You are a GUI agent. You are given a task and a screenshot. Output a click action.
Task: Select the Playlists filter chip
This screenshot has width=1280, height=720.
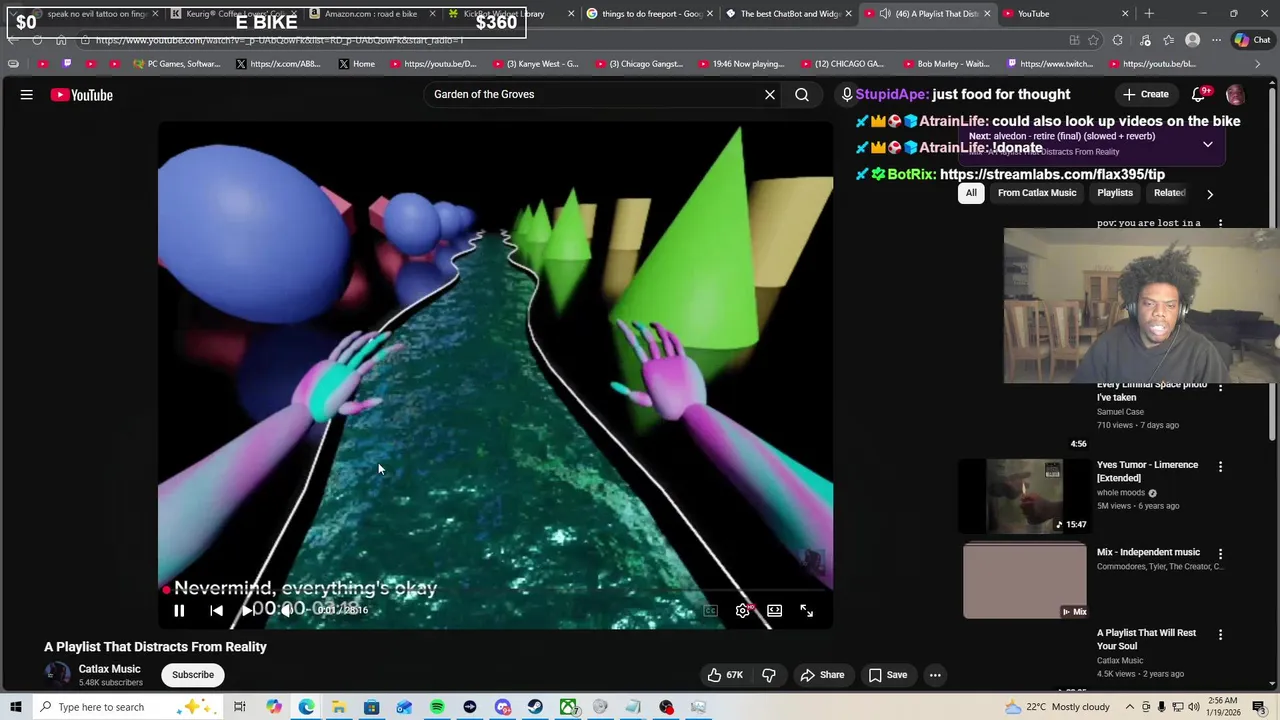point(1115,193)
